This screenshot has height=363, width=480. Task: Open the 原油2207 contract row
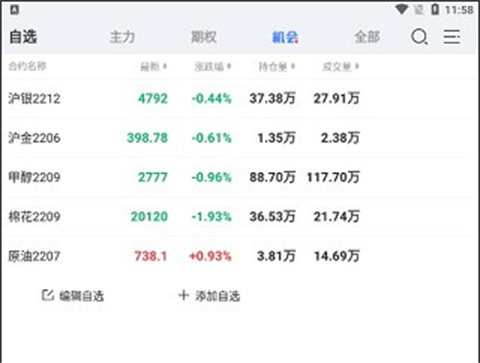pyautogui.click(x=240, y=256)
